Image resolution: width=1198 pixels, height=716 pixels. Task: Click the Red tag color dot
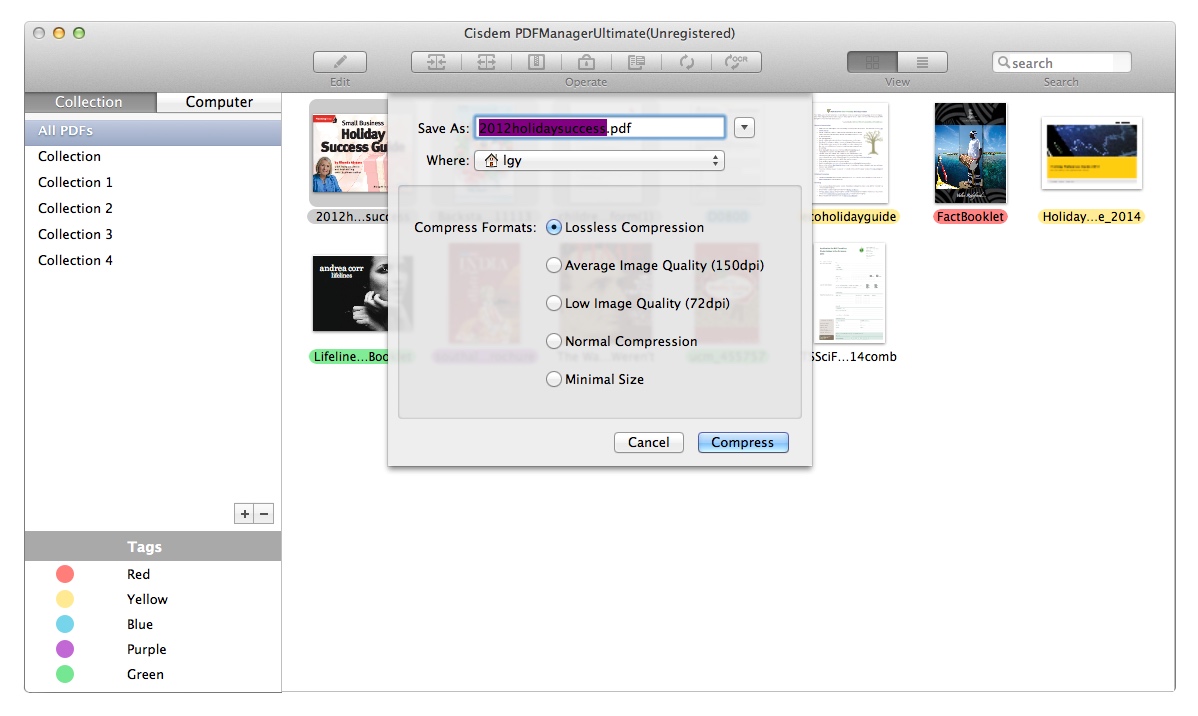click(65, 574)
